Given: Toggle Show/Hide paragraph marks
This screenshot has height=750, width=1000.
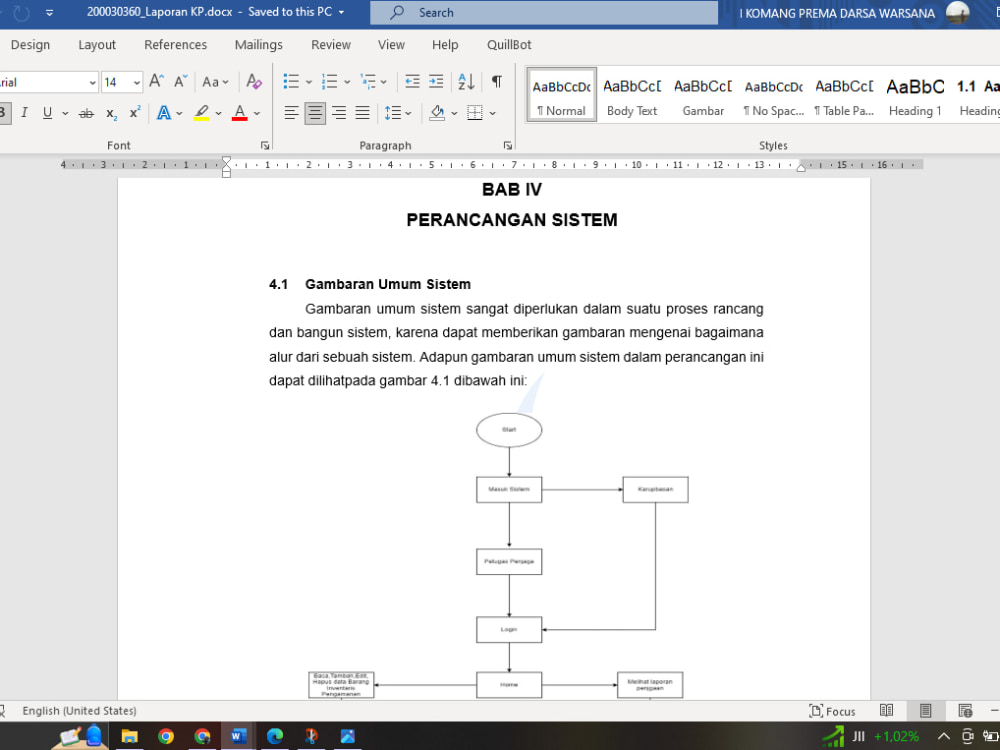Looking at the screenshot, I should [x=496, y=81].
